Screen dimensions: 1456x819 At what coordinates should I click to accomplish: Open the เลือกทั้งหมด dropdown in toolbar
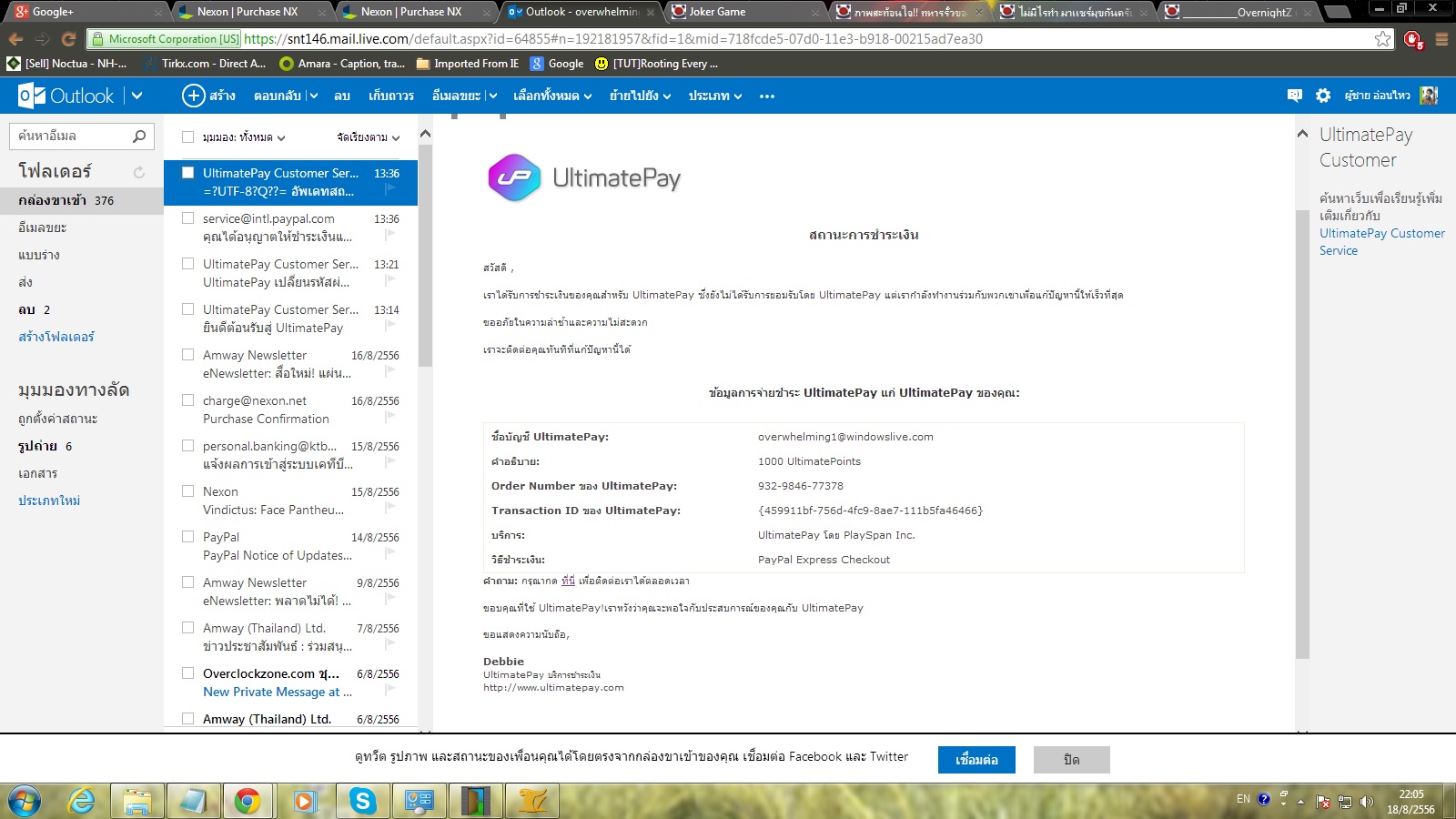click(552, 96)
